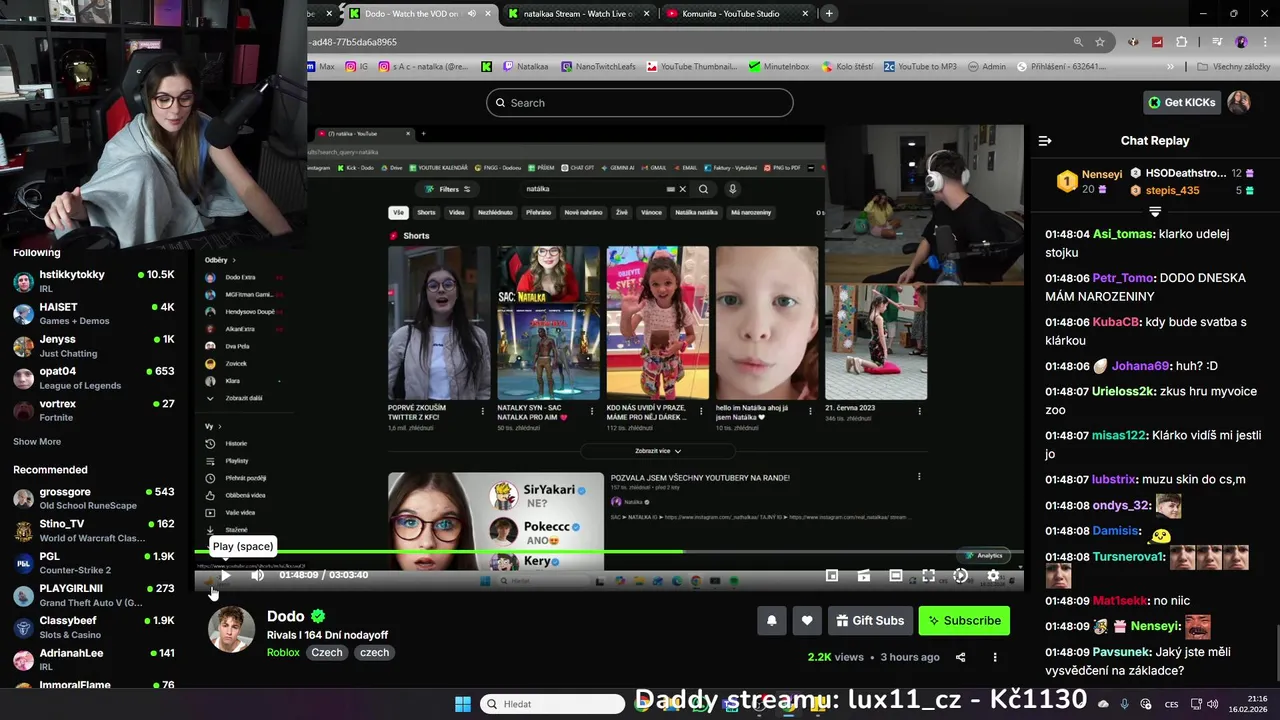The width and height of the screenshot is (1280, 720).
Task: Bookmark this page with the star
Action: coord(1100,42)
